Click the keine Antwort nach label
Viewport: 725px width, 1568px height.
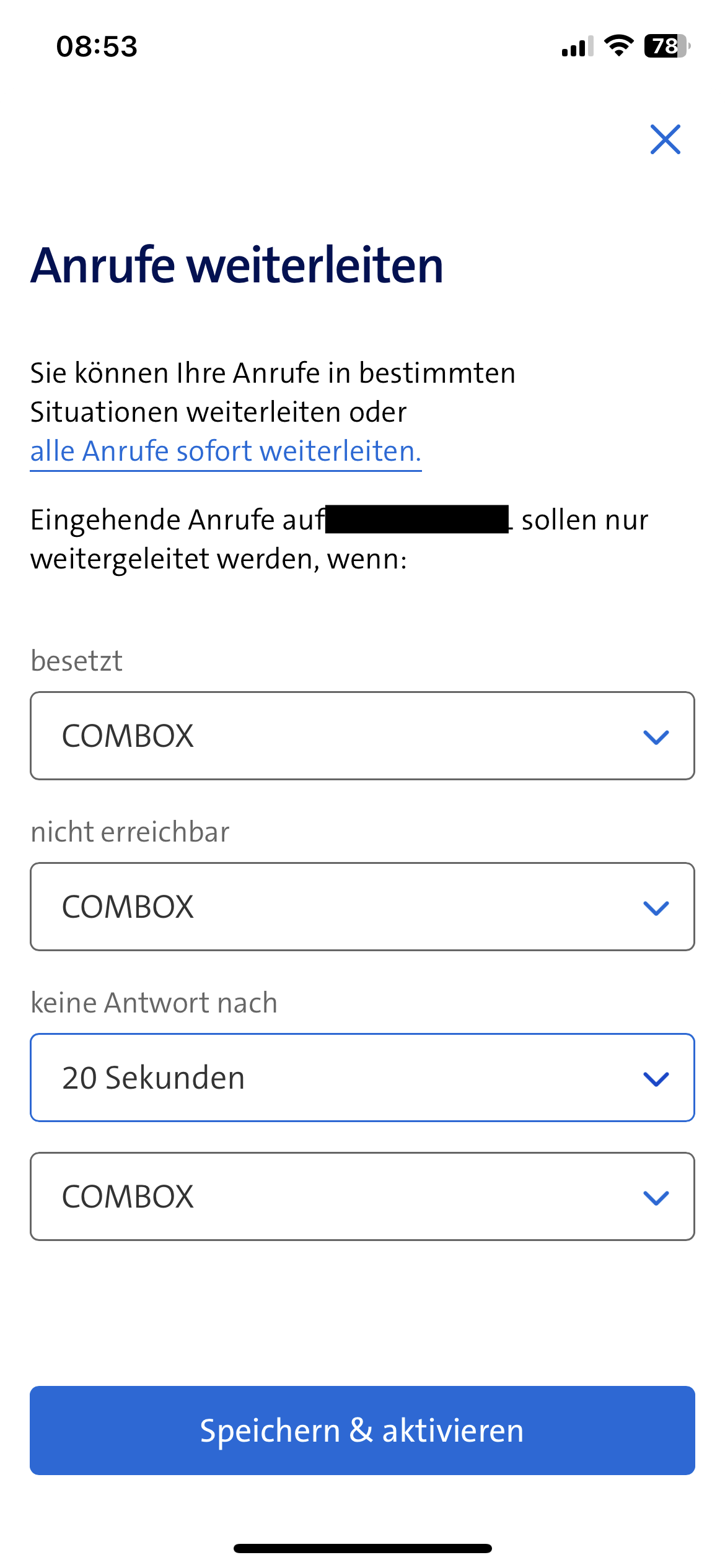click(x=154, y=1003)
